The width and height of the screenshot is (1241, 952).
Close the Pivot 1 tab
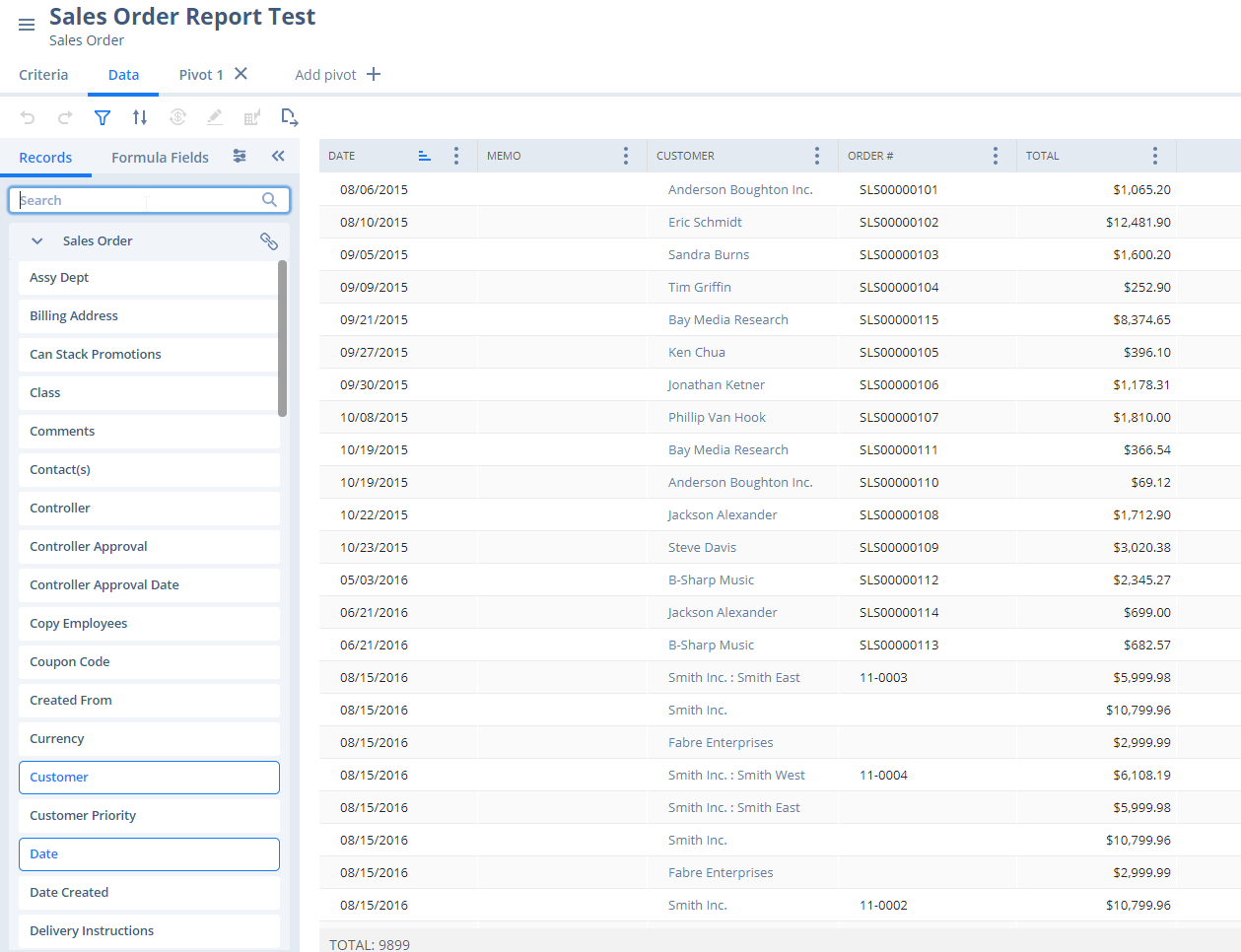(x=241, y=74)
